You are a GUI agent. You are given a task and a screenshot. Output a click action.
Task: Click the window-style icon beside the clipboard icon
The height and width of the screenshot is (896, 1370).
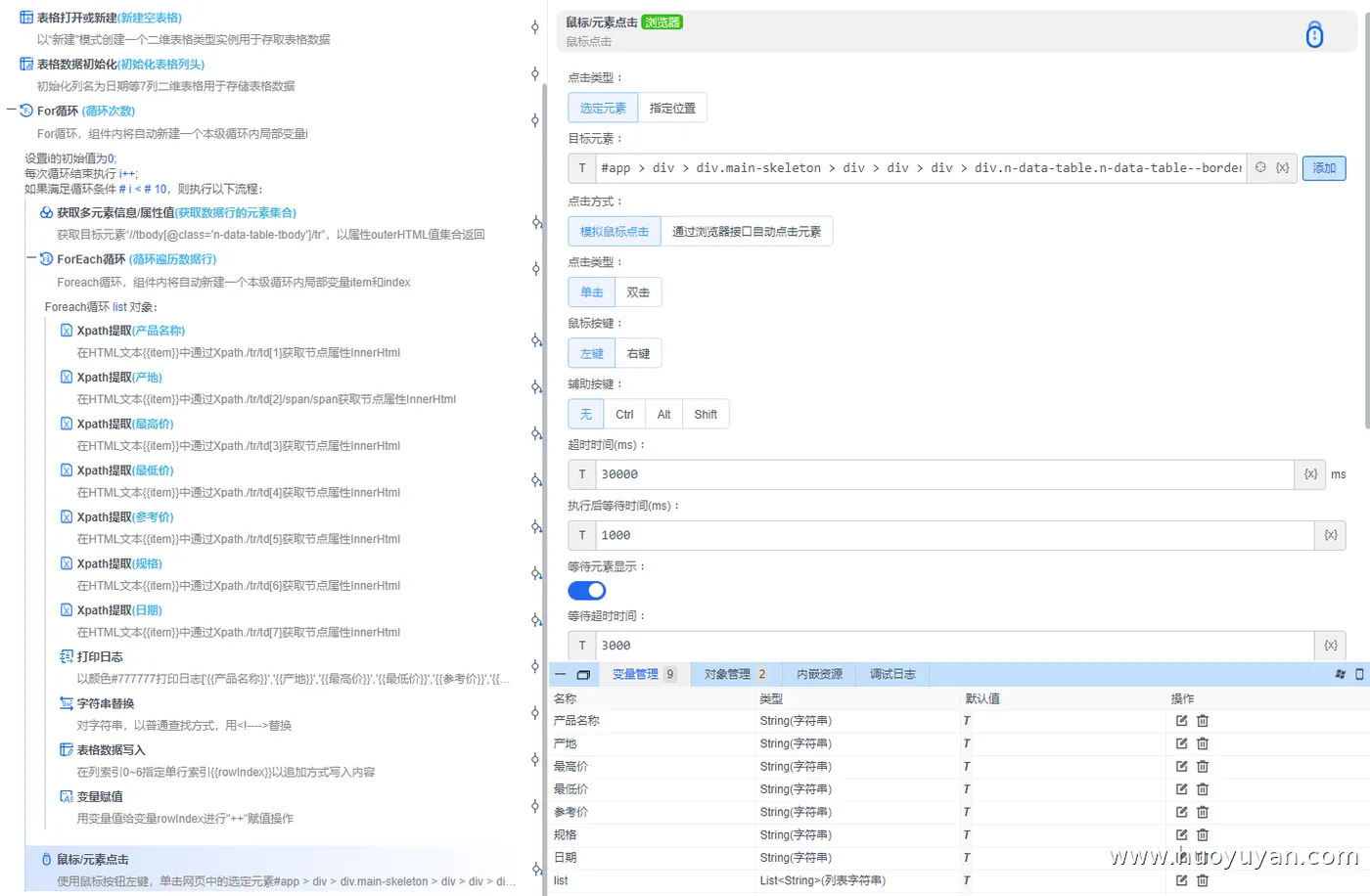tap(1340, 674)
